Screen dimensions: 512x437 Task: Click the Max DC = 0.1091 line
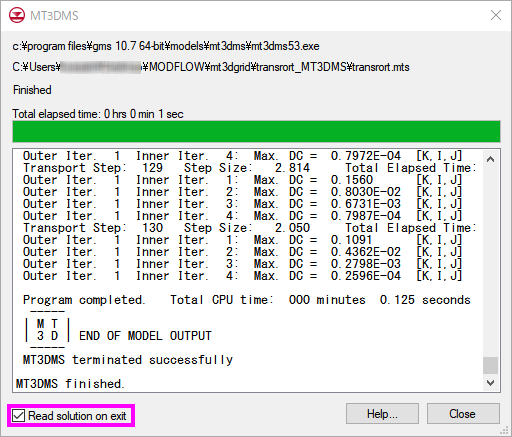(x=242, y=240)
